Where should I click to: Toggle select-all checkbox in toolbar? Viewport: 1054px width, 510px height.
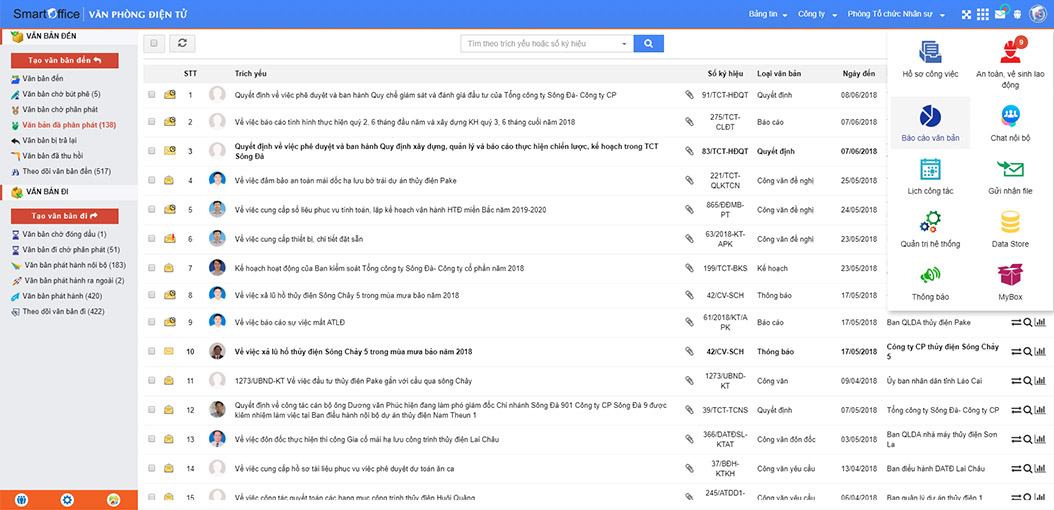[154, 44]
